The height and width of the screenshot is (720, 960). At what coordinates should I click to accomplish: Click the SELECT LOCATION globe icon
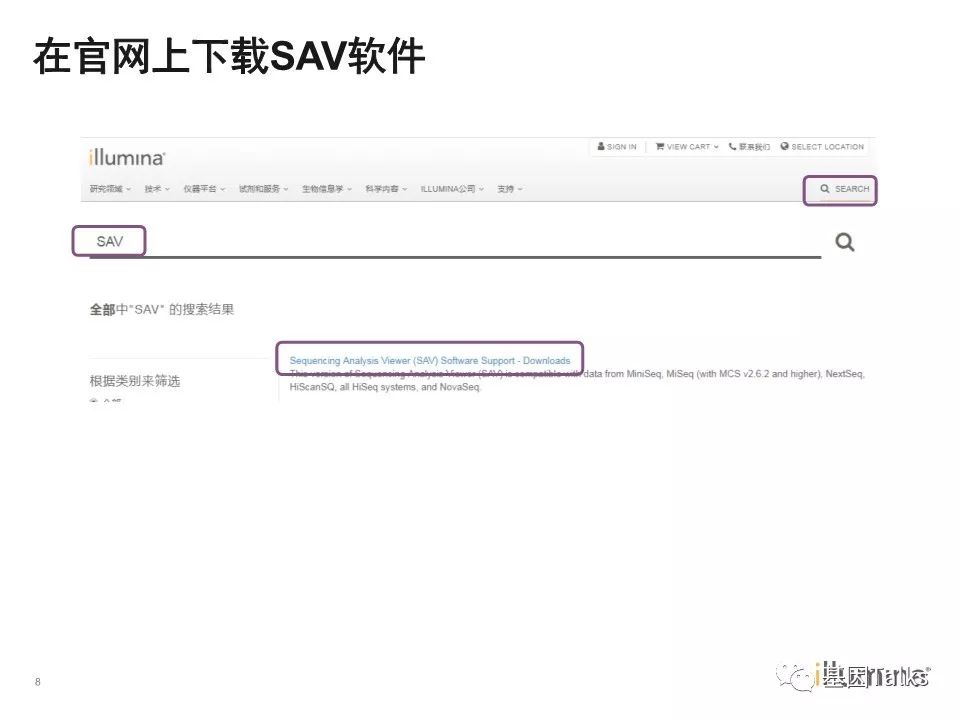click(785, 147)
